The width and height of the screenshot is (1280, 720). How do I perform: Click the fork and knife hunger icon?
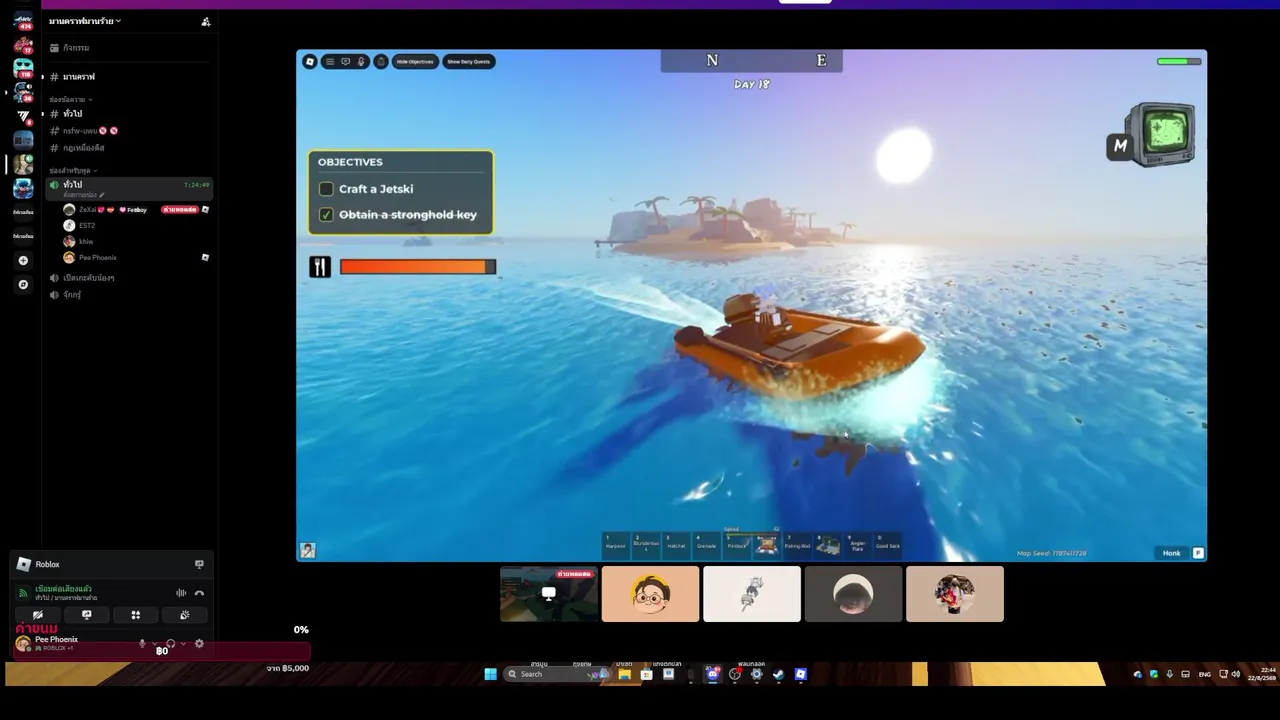coord(320,267)
